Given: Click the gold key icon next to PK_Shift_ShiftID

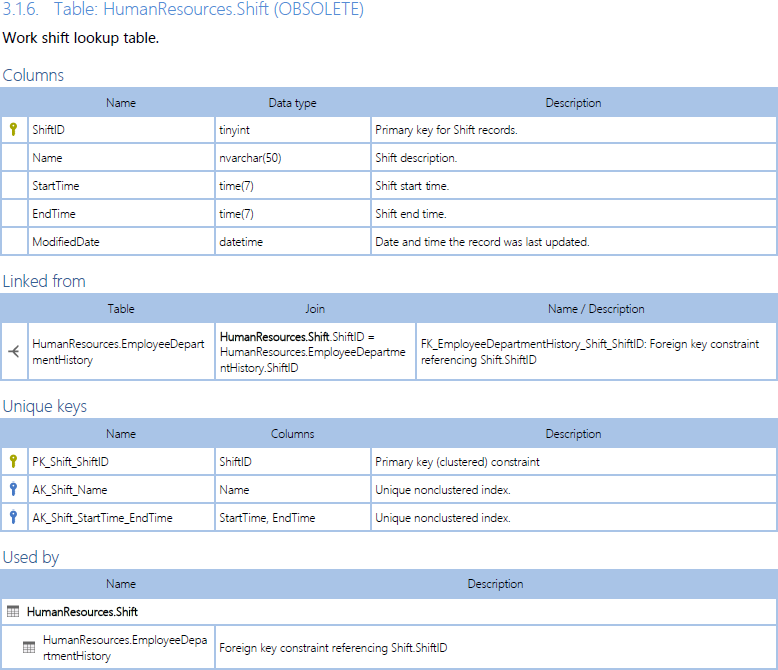Looking at the screenshot, I should coord(13,462).
